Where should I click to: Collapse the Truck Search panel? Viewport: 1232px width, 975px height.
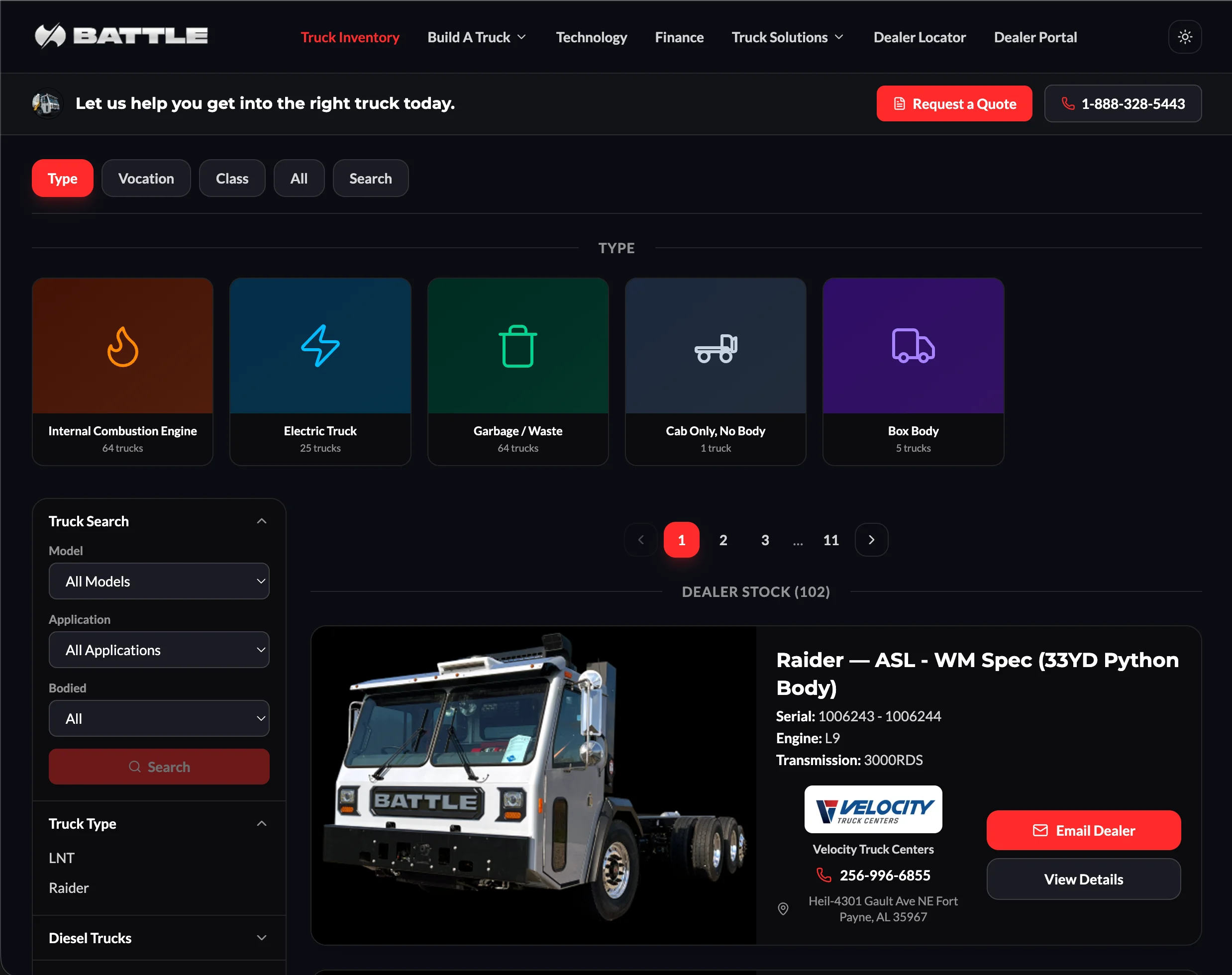[x=261, y=521]
